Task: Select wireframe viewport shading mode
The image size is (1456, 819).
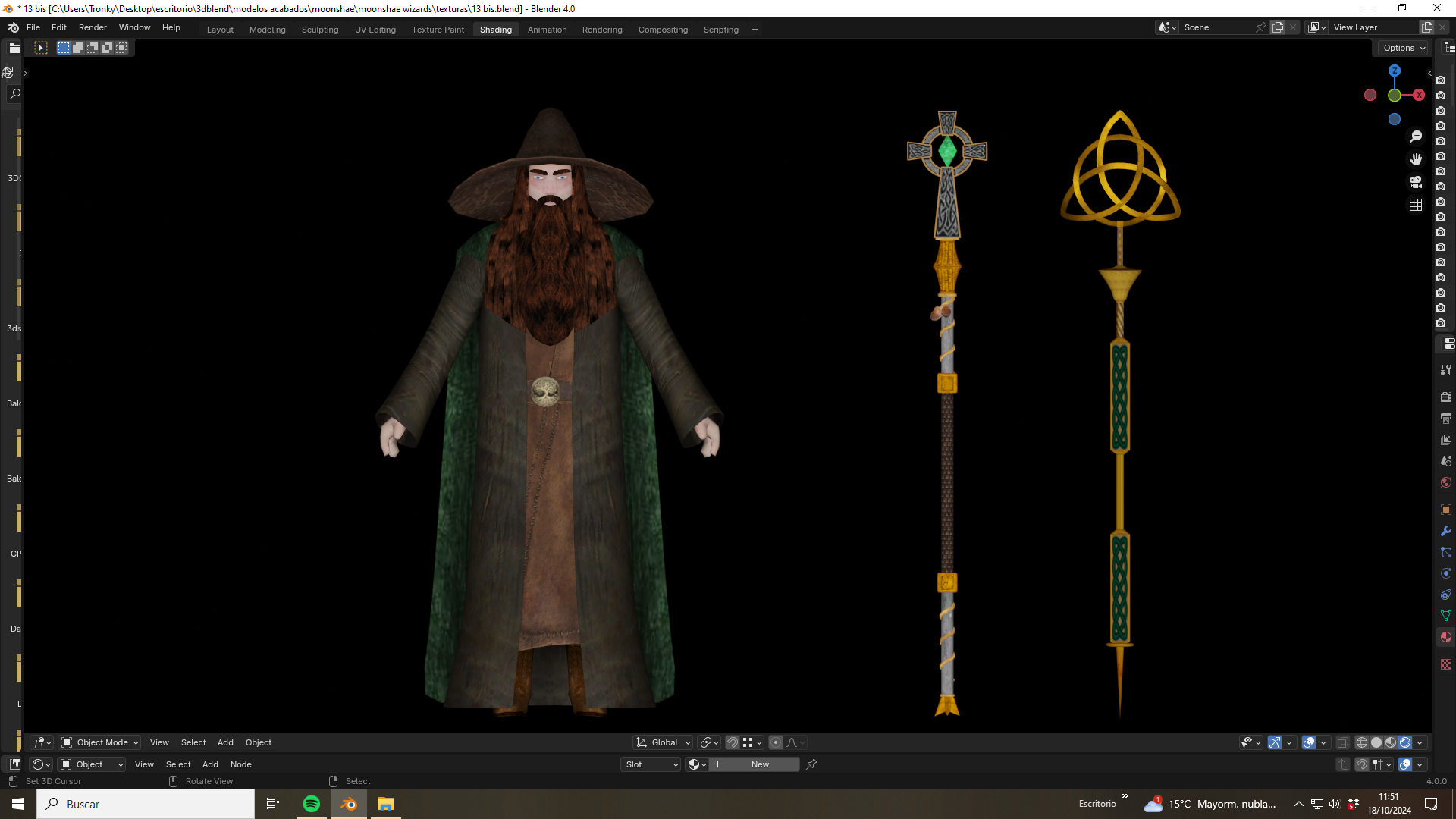Action: 1362,742
